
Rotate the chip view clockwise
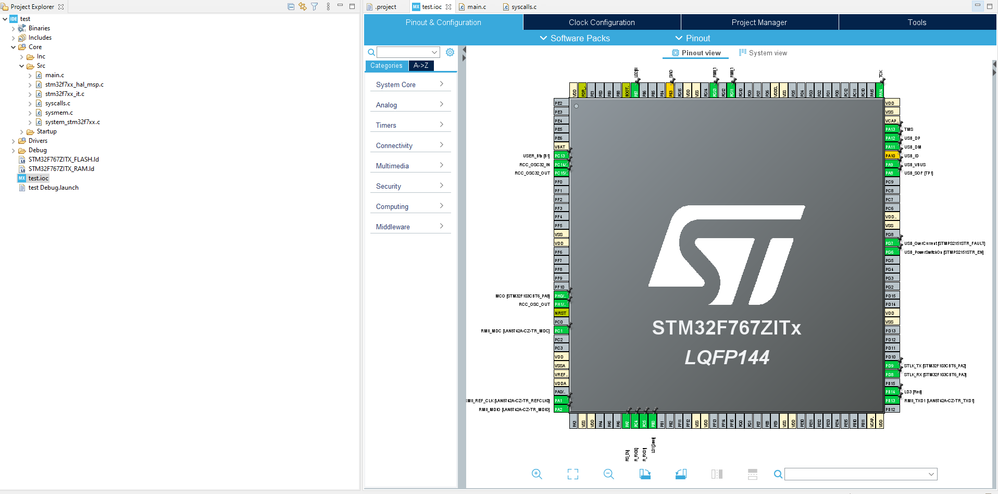pyautogui.click(x=645, y=474)
